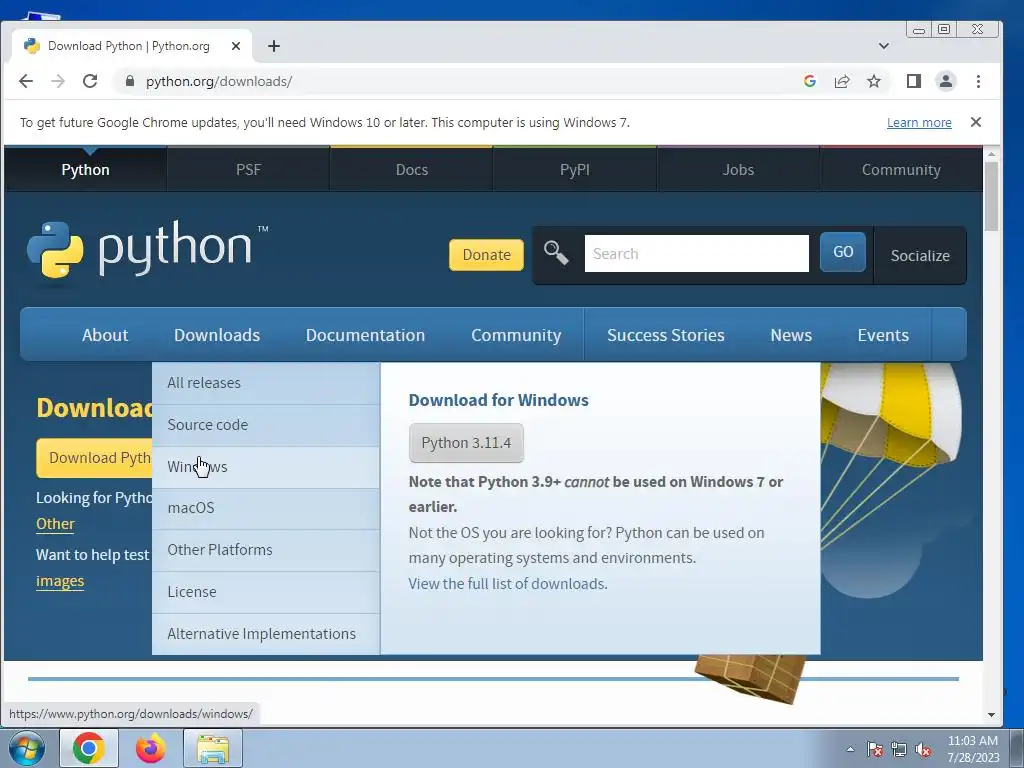The height and width of the screenshot is (768, 1024).
Task: Open the Windows Start button
Action: pos(27,748)
